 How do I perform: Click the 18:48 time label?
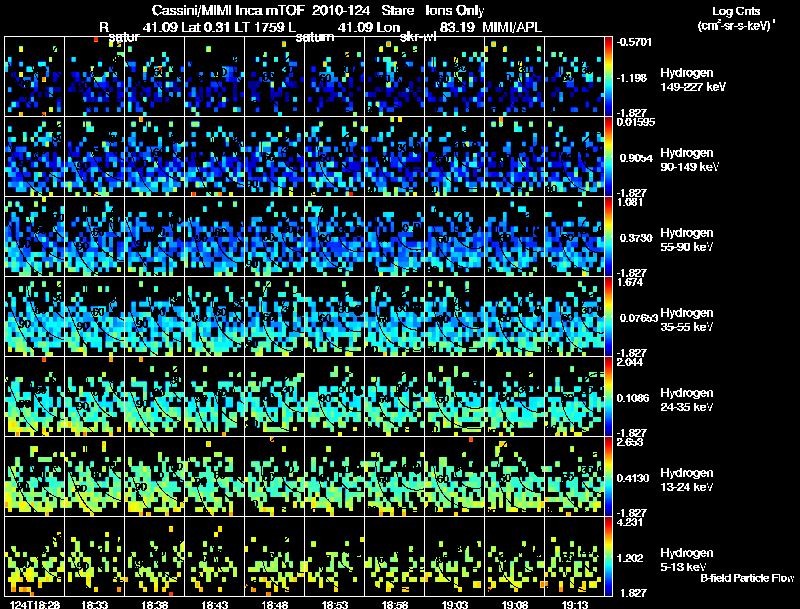274,604
